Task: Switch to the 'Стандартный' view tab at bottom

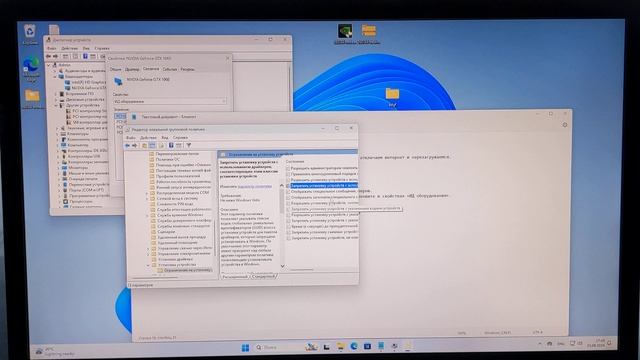Action: (263, 276)
